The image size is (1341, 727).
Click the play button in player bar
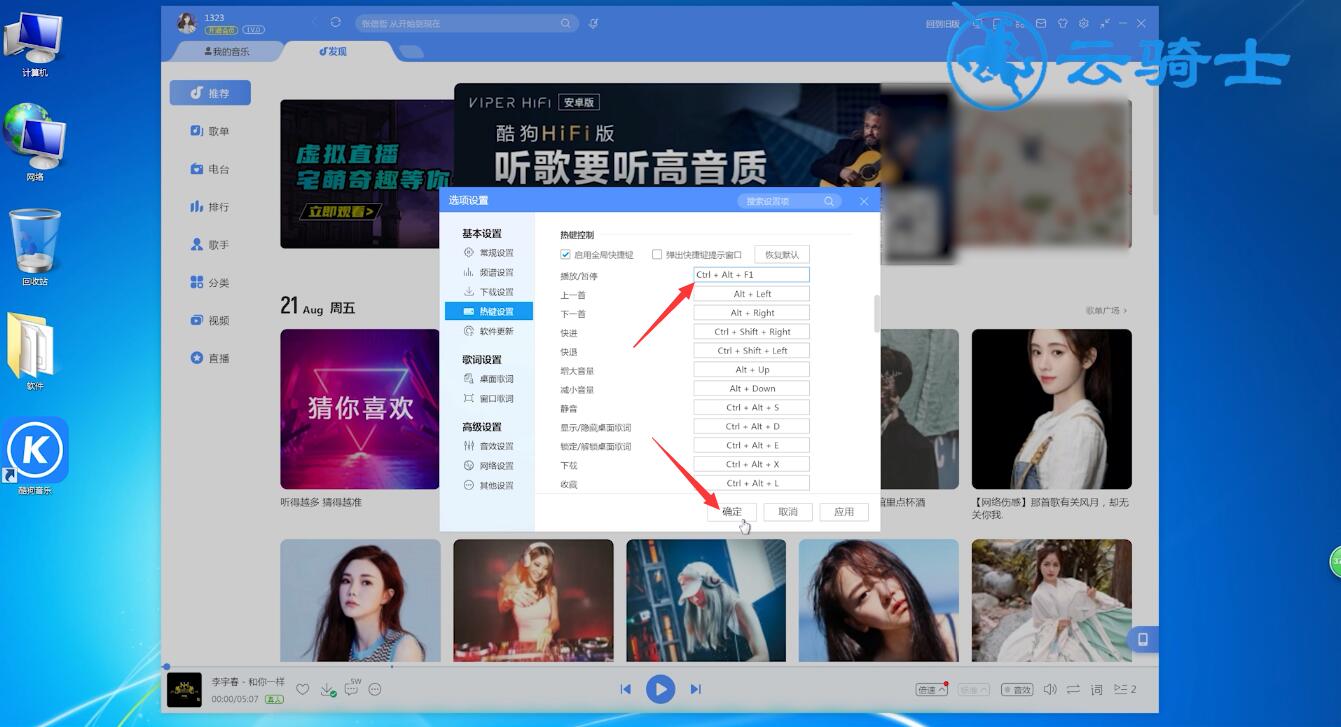660,689
